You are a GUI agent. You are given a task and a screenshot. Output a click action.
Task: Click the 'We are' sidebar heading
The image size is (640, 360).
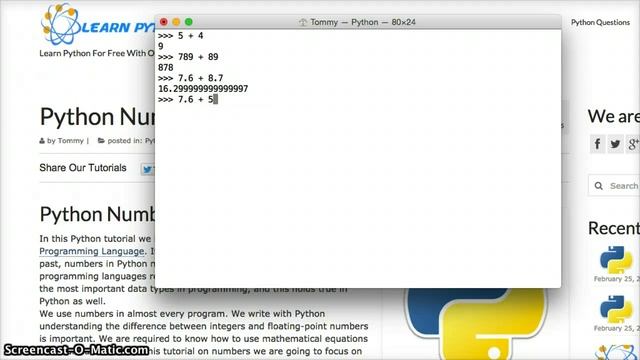tap(613, 117)
